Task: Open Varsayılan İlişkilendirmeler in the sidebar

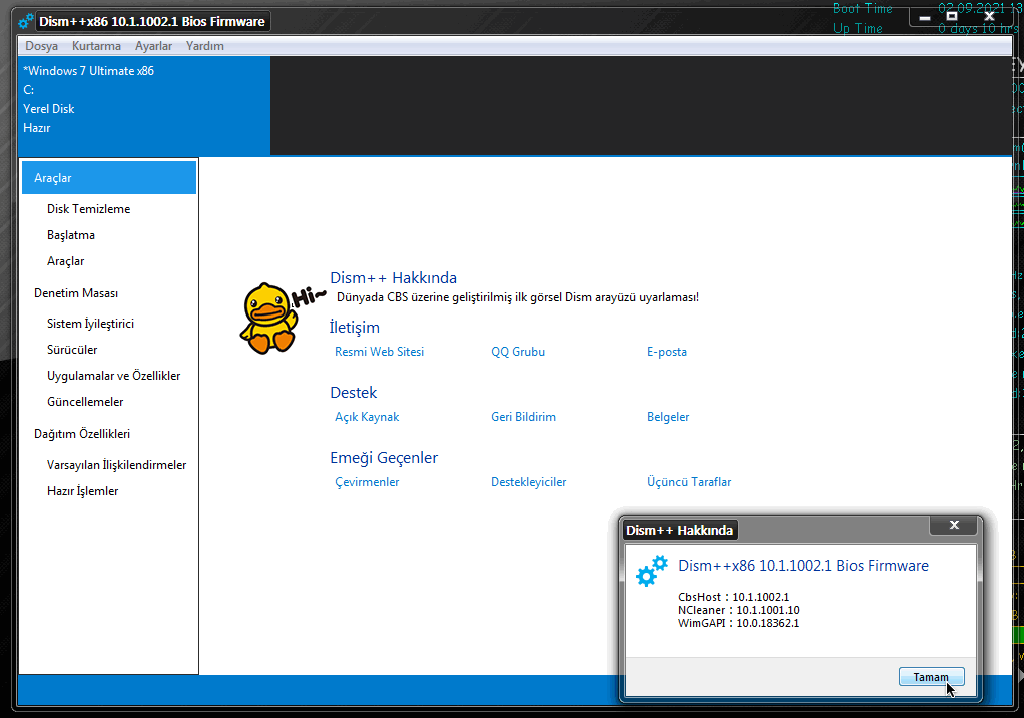Action: point(117,465)
